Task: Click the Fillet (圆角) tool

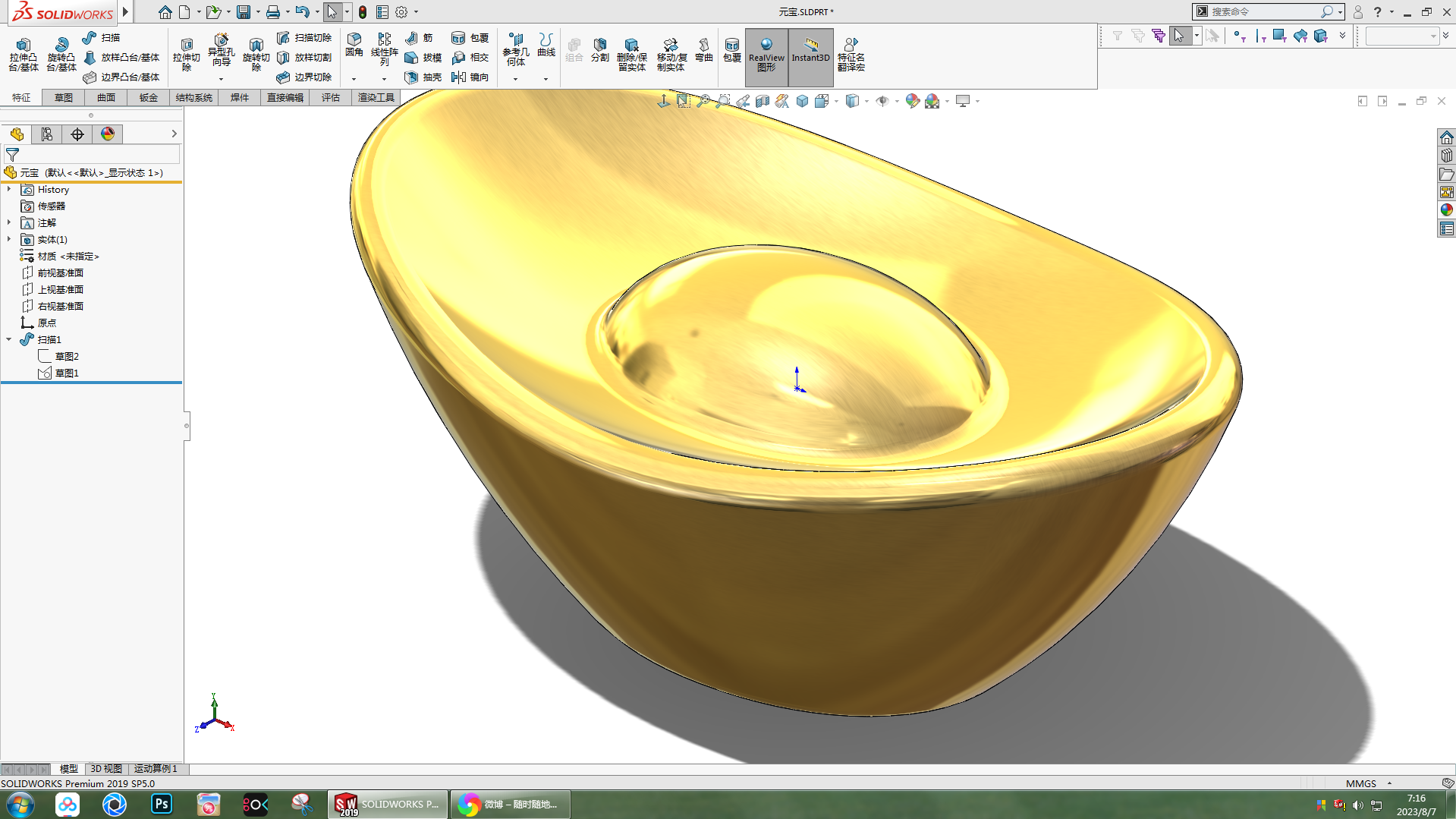Action: point(354,46)
